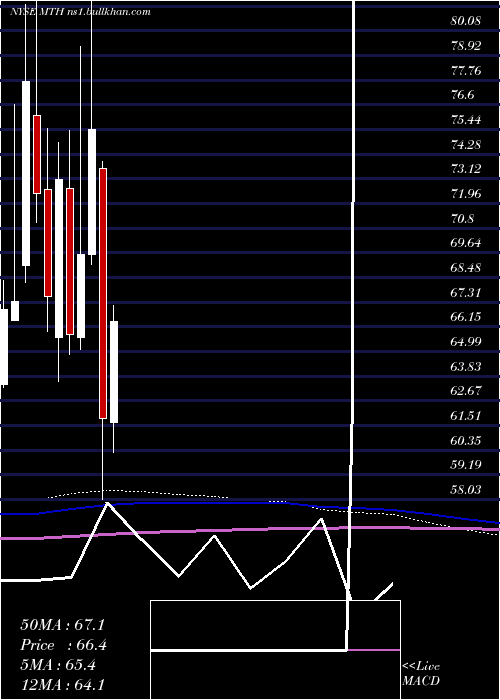The width and height of the screenshot is (500, 700).
Task: Click the NYSE MTH chart title text
Action: pyautogui.click(x=80, y=12)
